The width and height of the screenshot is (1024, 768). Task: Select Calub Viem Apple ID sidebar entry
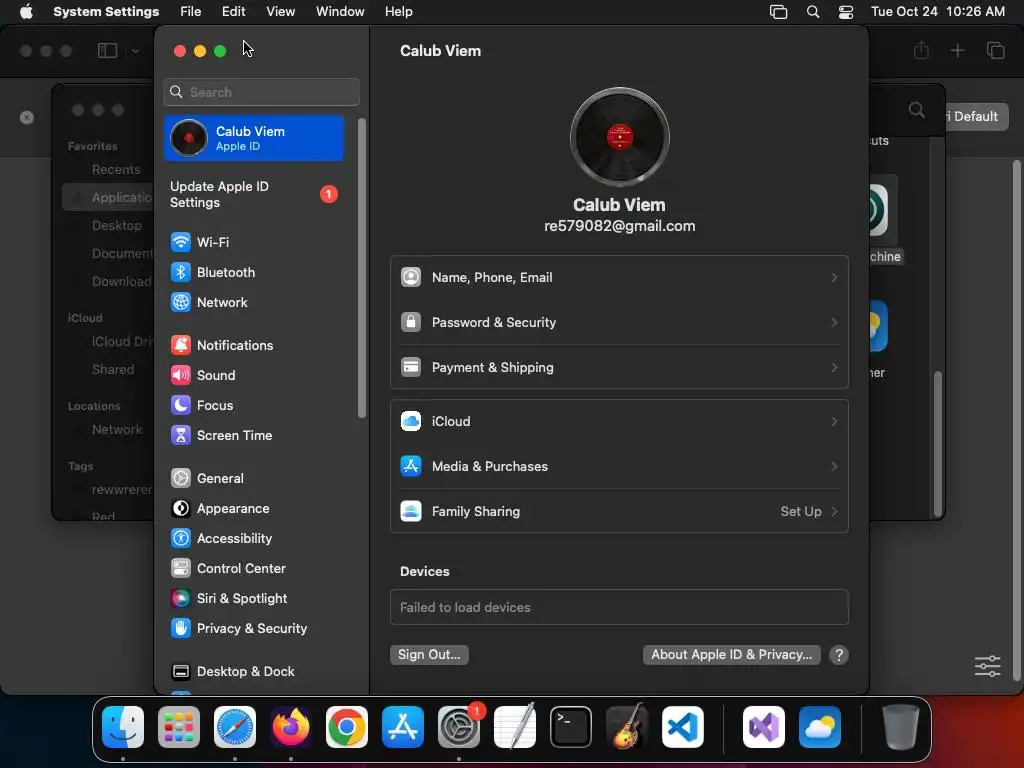[x=253, y=138]
